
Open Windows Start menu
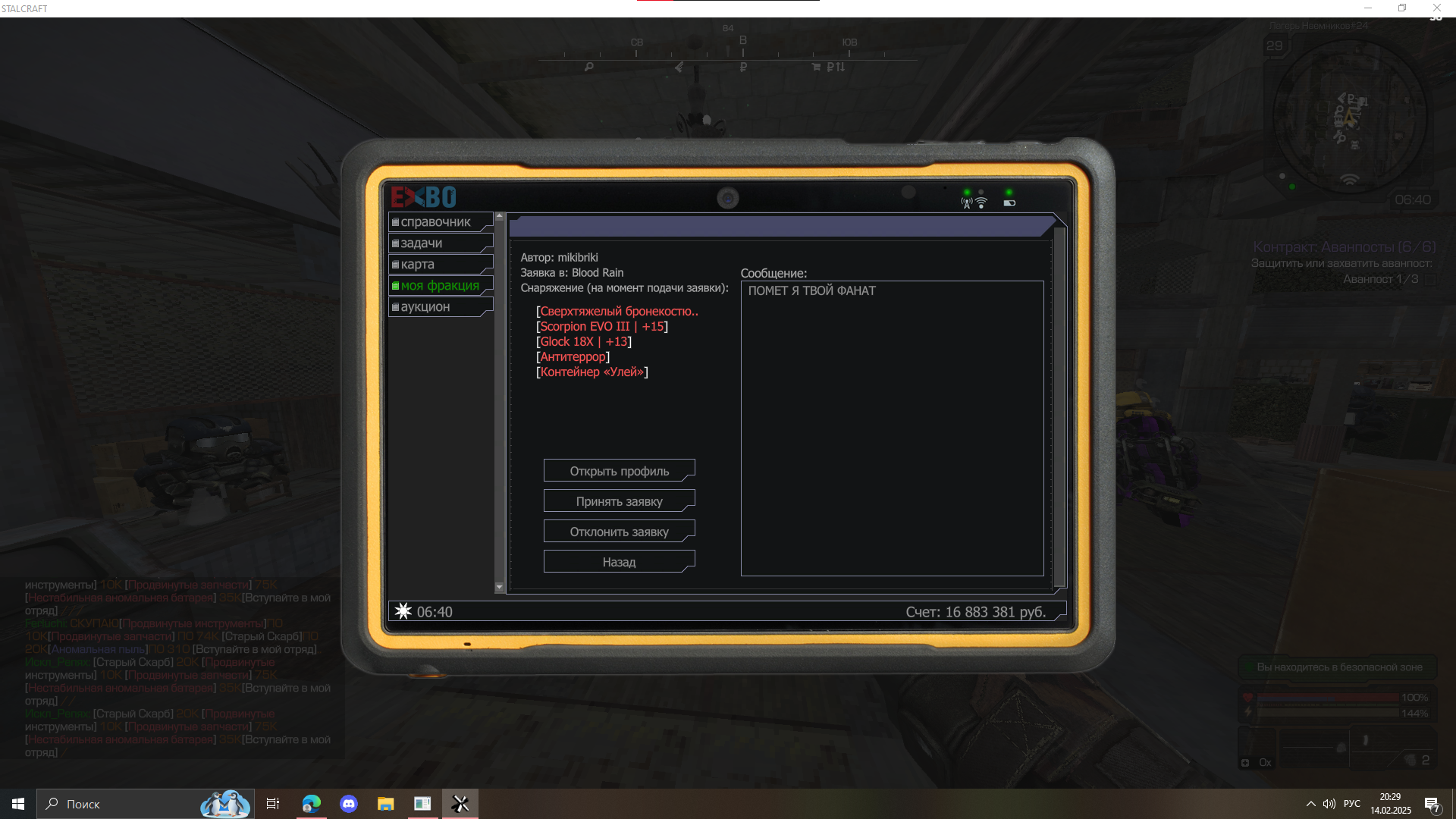[18, 804]
